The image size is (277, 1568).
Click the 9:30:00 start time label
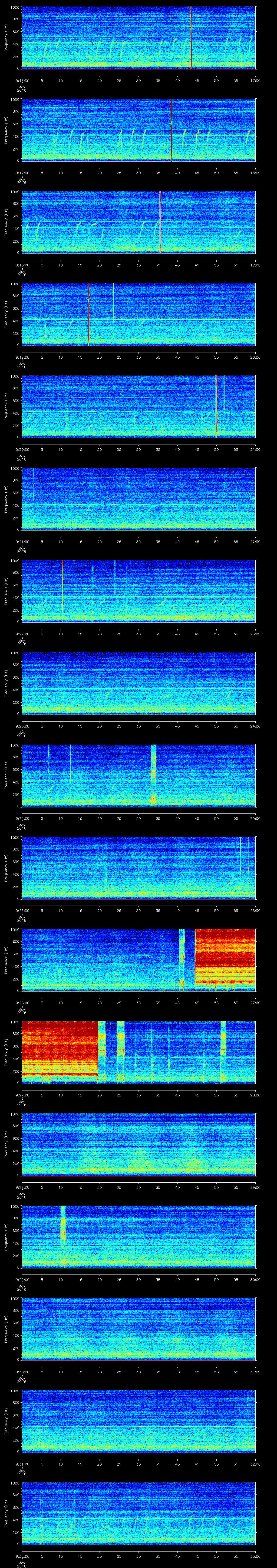point(22,1372)
